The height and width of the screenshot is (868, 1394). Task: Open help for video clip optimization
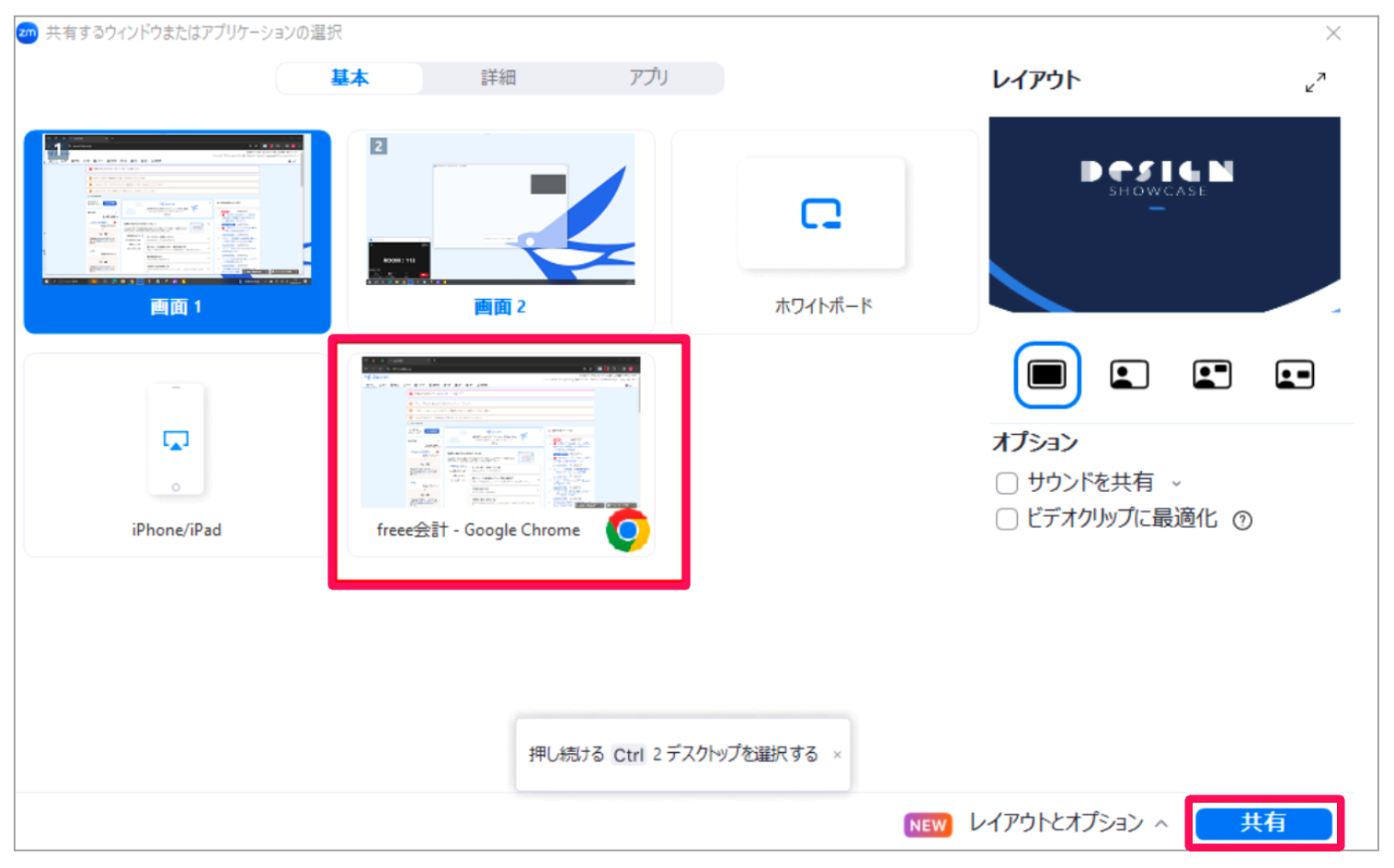[x=1242, y=520]
